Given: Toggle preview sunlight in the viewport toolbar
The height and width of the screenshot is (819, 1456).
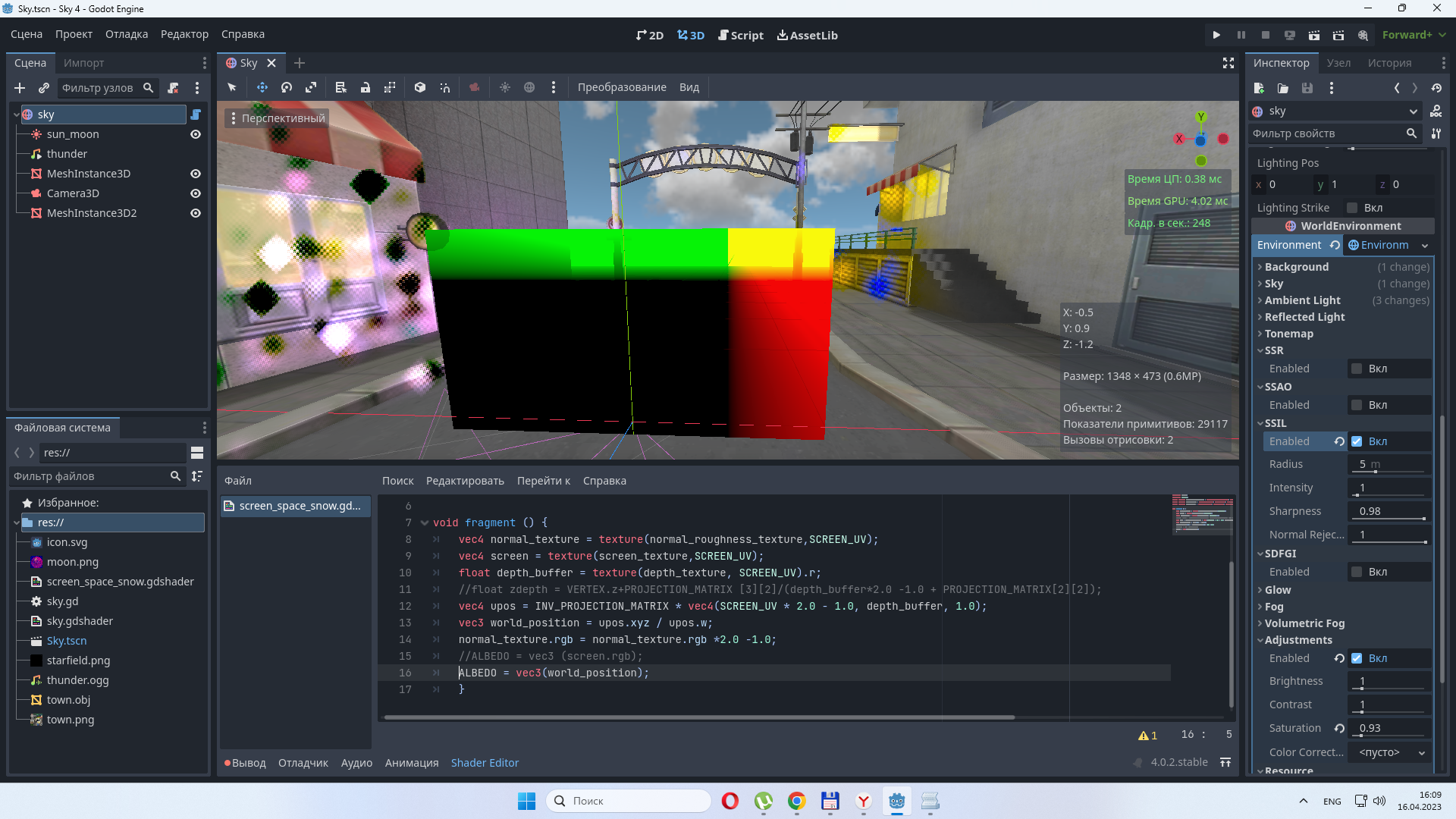Looking at the screenshot, I should (x=505, y=87).
